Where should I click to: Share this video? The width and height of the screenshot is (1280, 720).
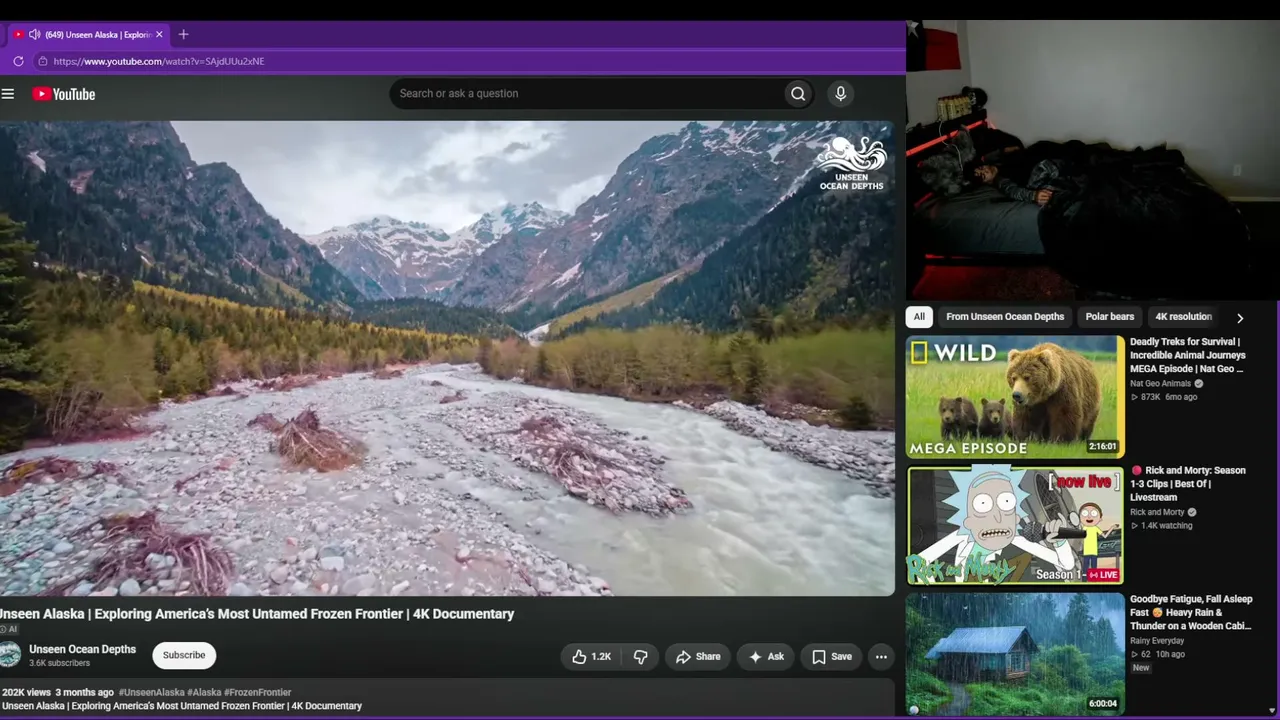(x=698, y=657)
